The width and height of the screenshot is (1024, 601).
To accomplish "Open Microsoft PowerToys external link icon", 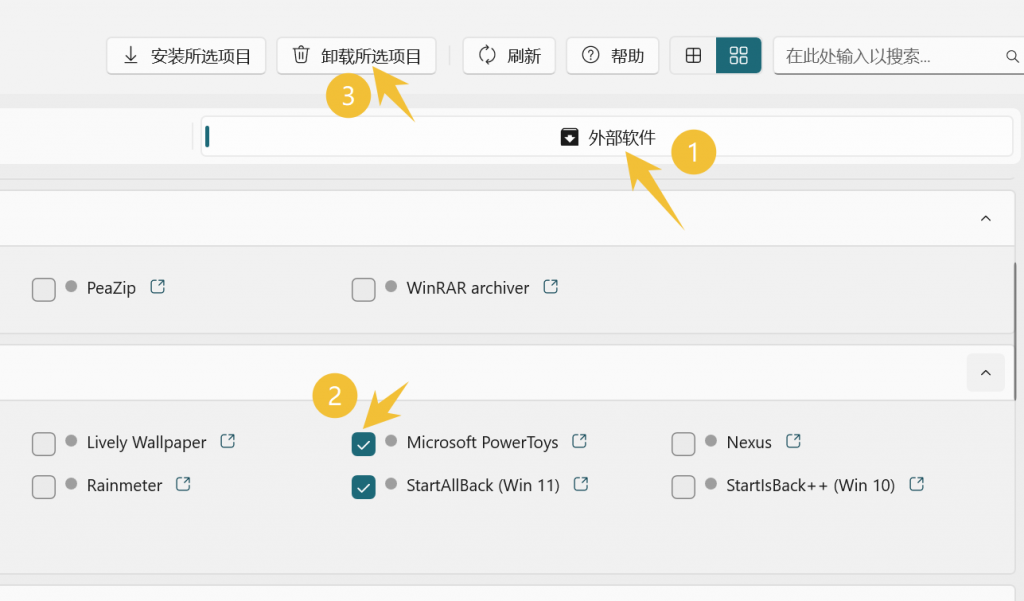I will tap(579, 441).
